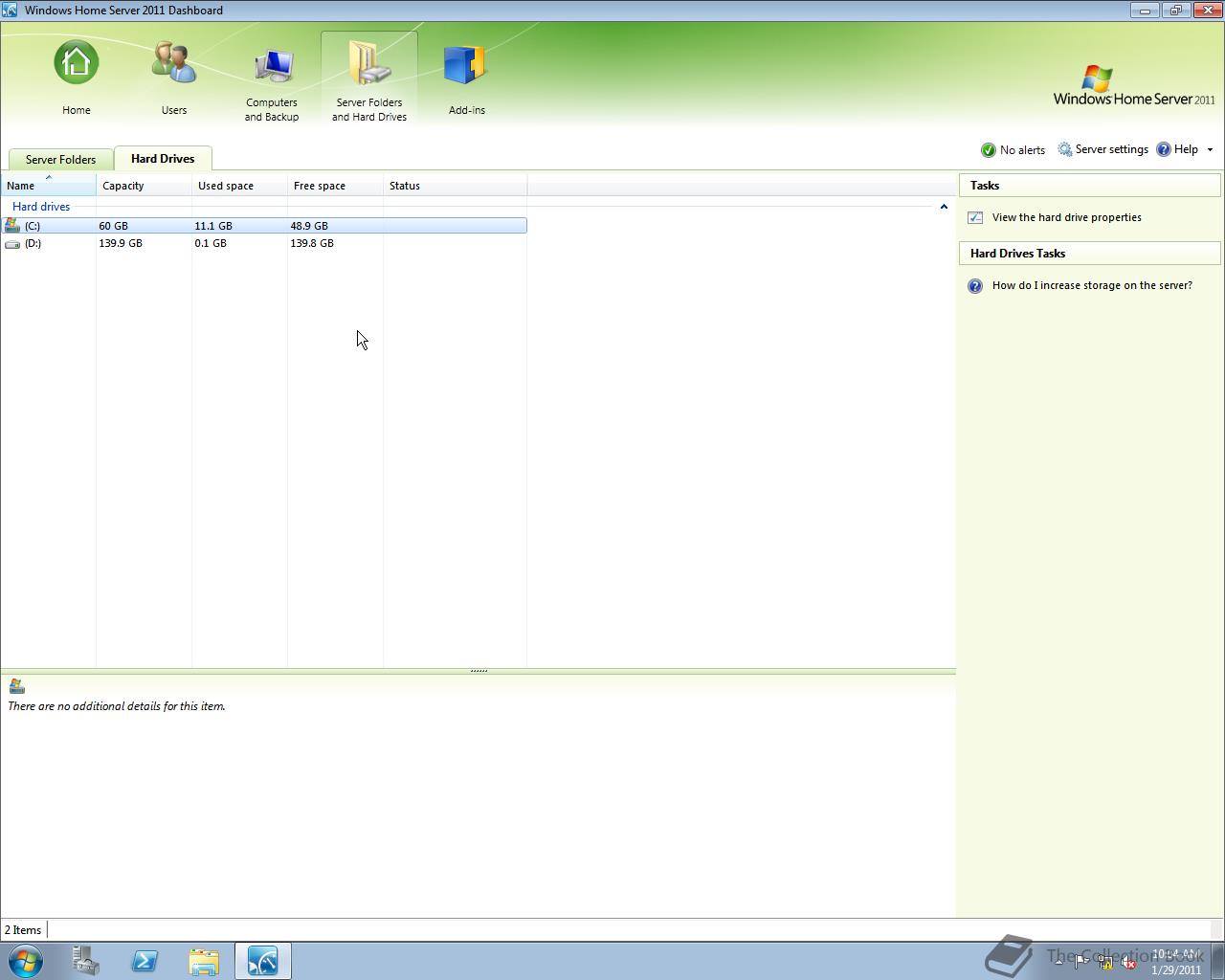1225x980 pixels.
Task: Open the Windows Start orb
Action: 26,961
